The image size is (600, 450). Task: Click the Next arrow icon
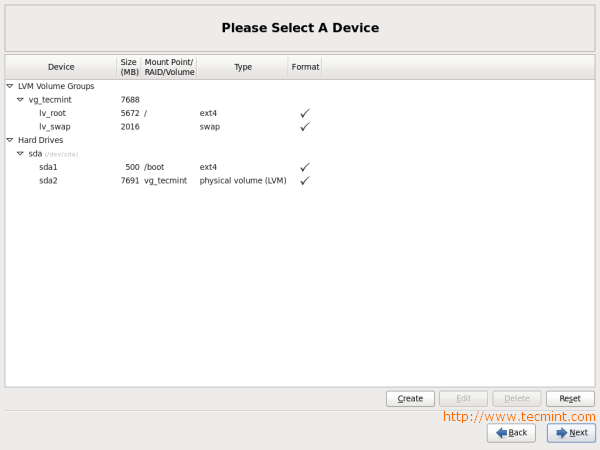(561, 433)
